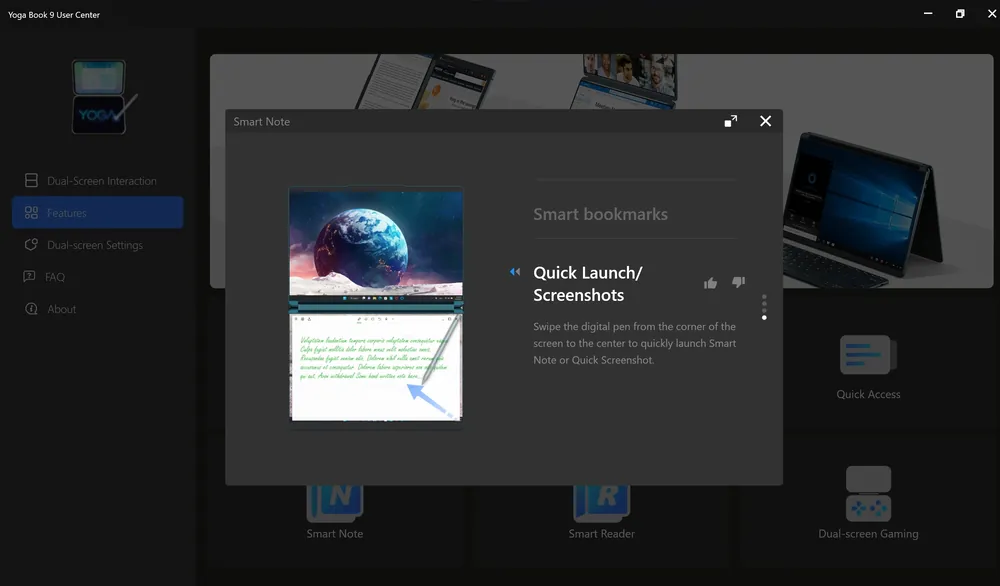This screenshot has width=1000, height=586.
Task: Expand the Smart Note dialog to fullscreen
Action: coord(731,121)
